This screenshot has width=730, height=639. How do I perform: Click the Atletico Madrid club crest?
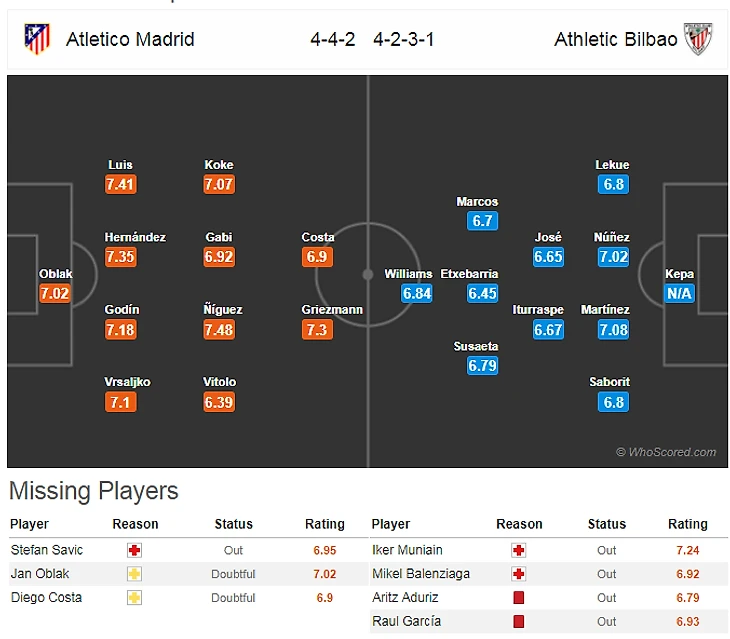tap(37, 40)
